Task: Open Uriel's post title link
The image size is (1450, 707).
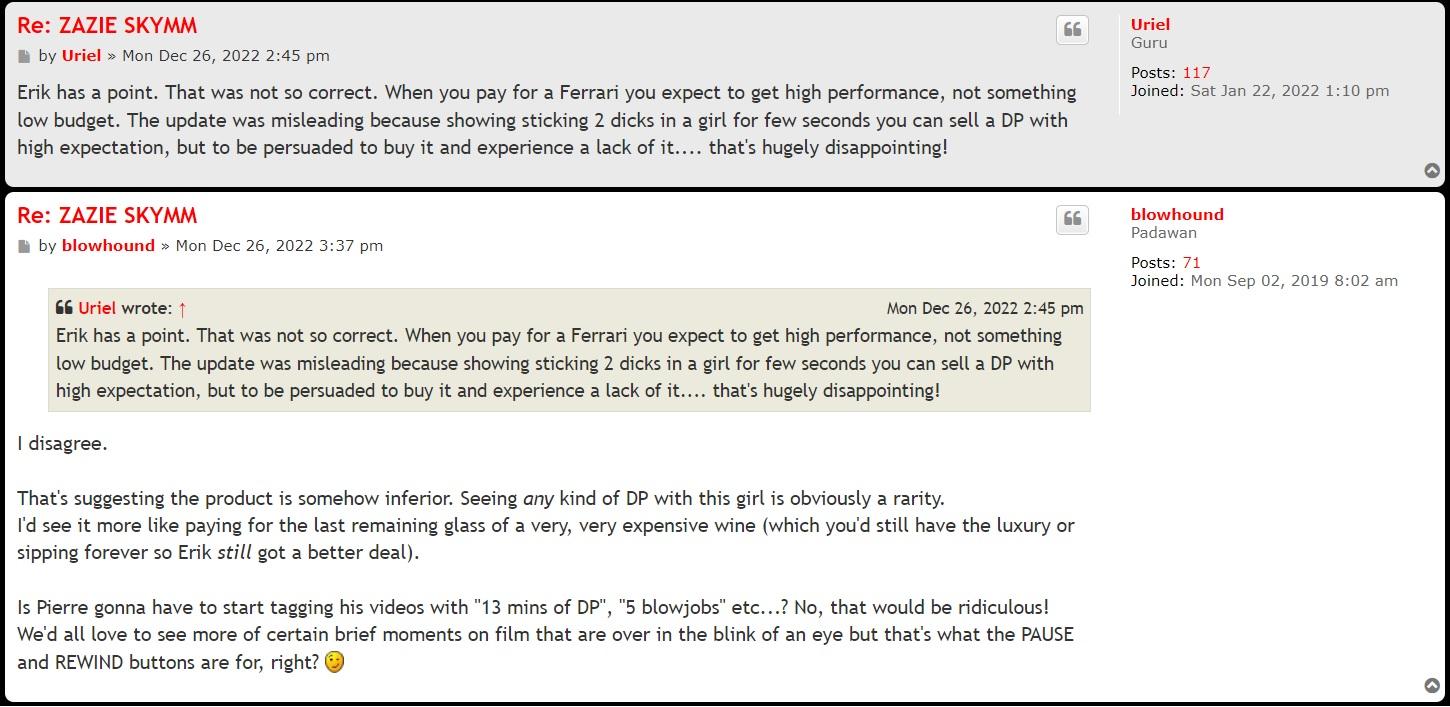Action: pos(107,25)
